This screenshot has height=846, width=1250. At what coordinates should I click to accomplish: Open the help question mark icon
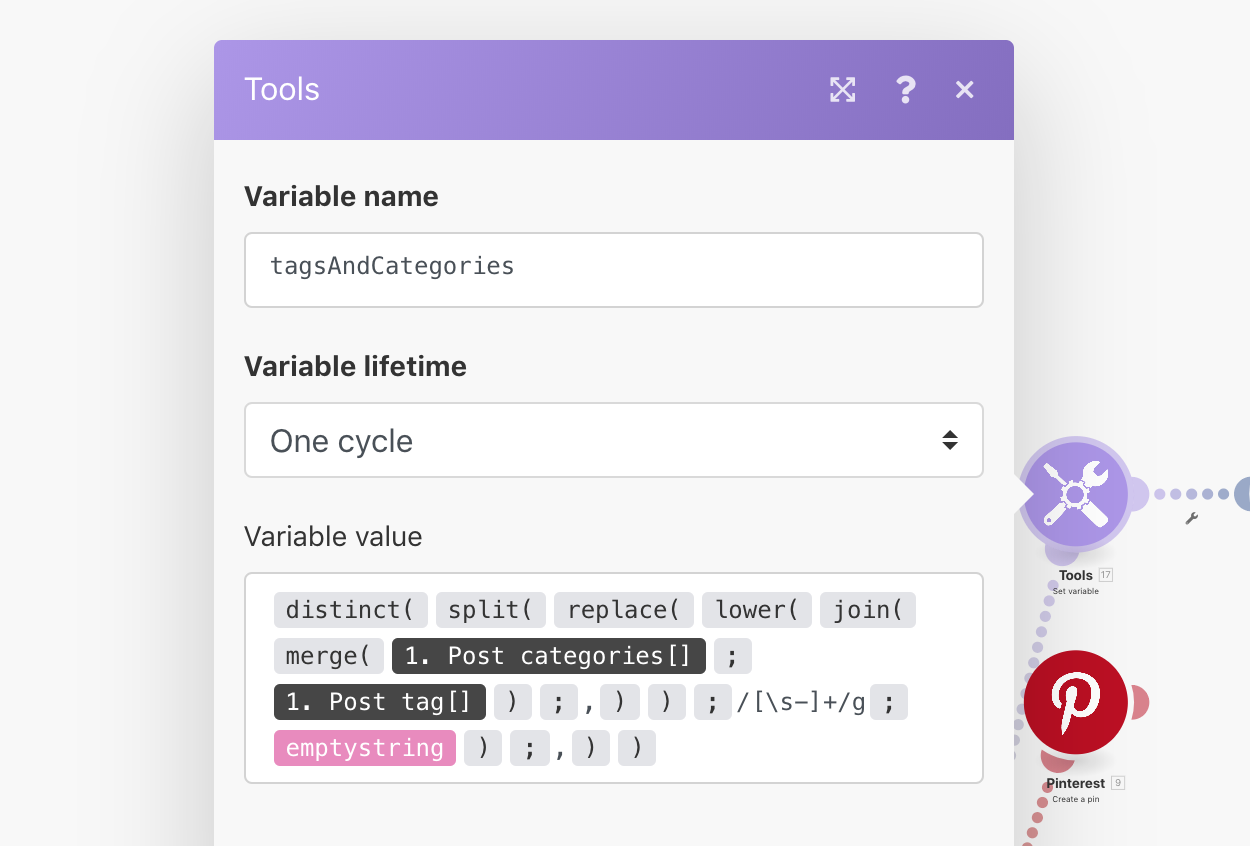pos(905,90)
